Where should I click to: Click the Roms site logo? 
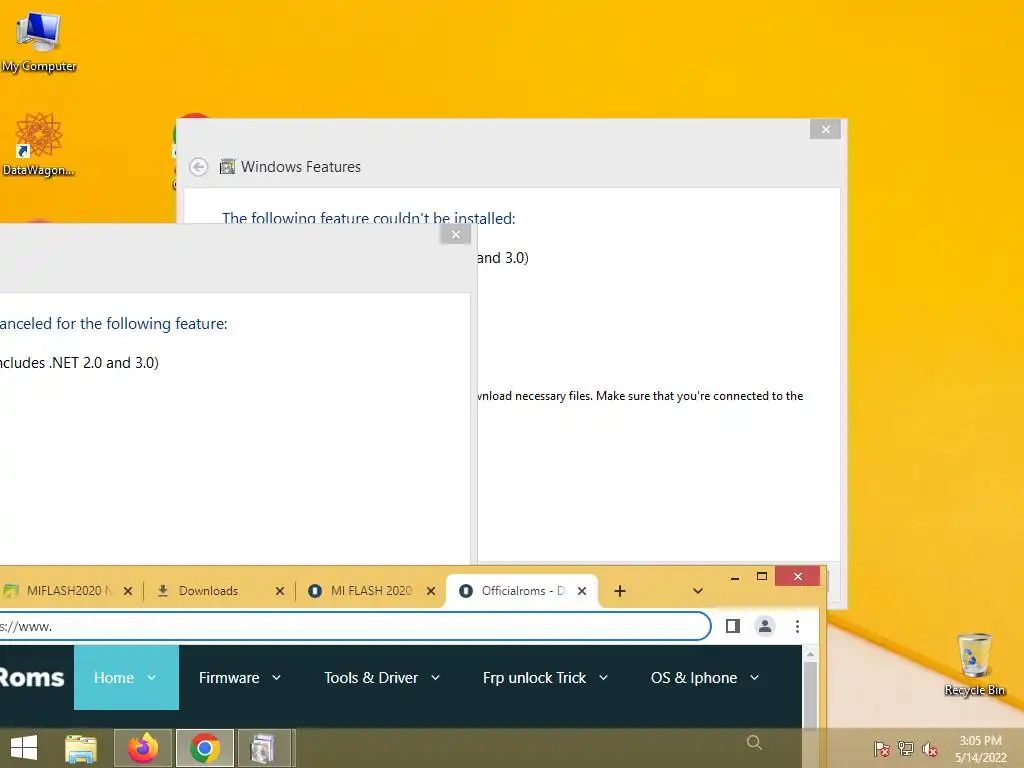tap(32, 677)
